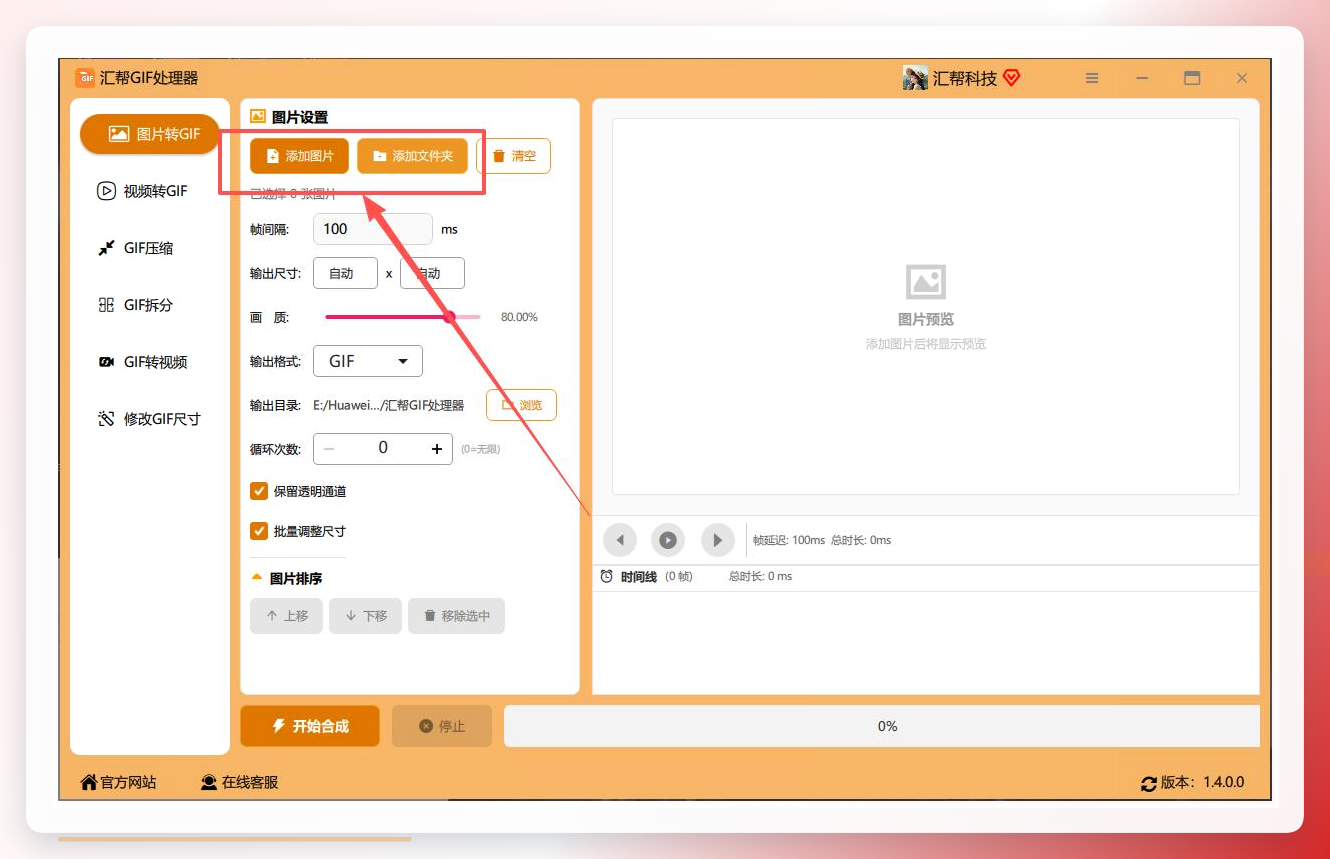Image resolution: width=1330 pixels, height=859 pixels.
Task: Click the 时间线 clock icon
Action: (x=607, y=577)
